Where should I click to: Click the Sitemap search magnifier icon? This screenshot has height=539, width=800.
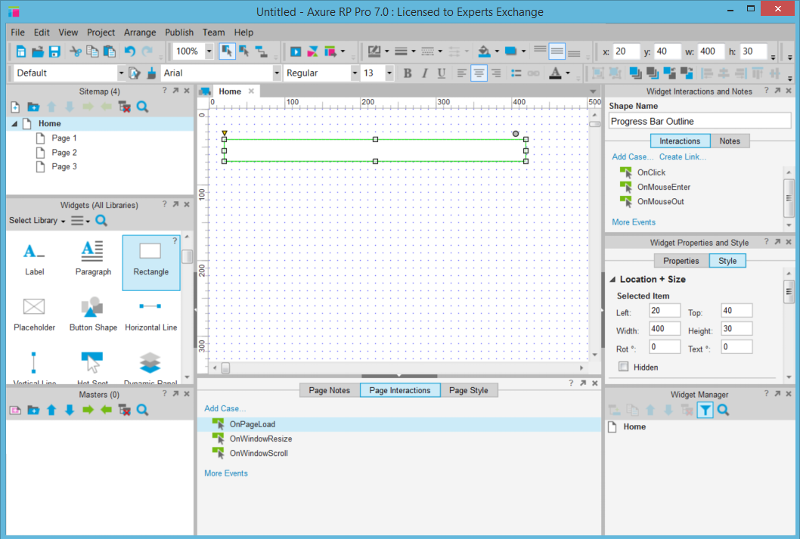[143, 107]
